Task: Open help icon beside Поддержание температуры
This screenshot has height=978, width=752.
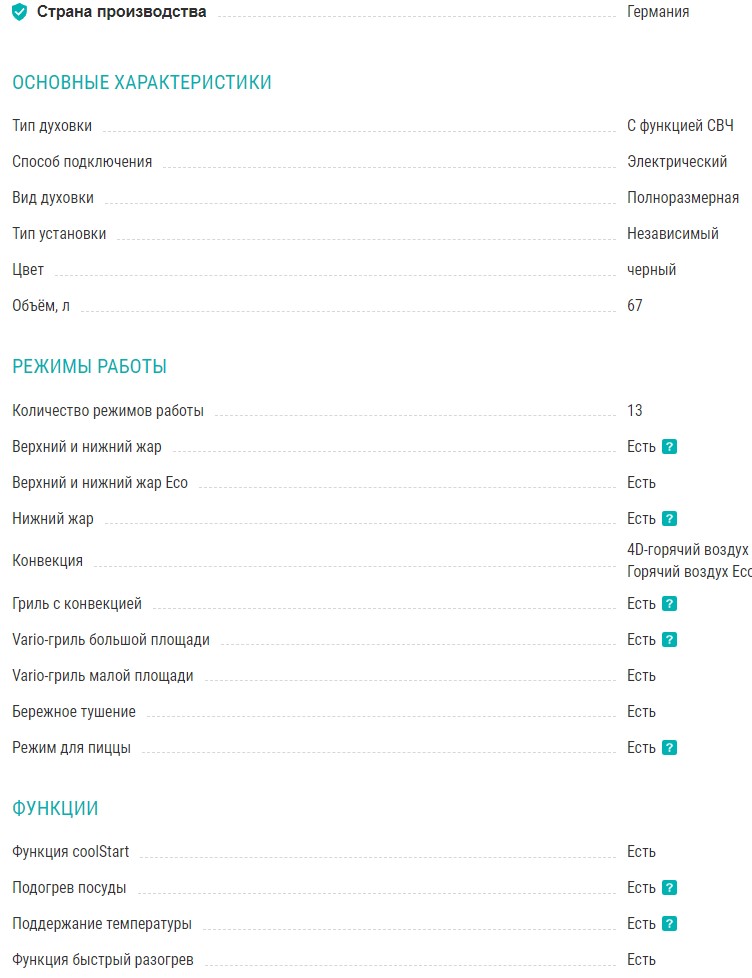Action: tap(670, 924)
